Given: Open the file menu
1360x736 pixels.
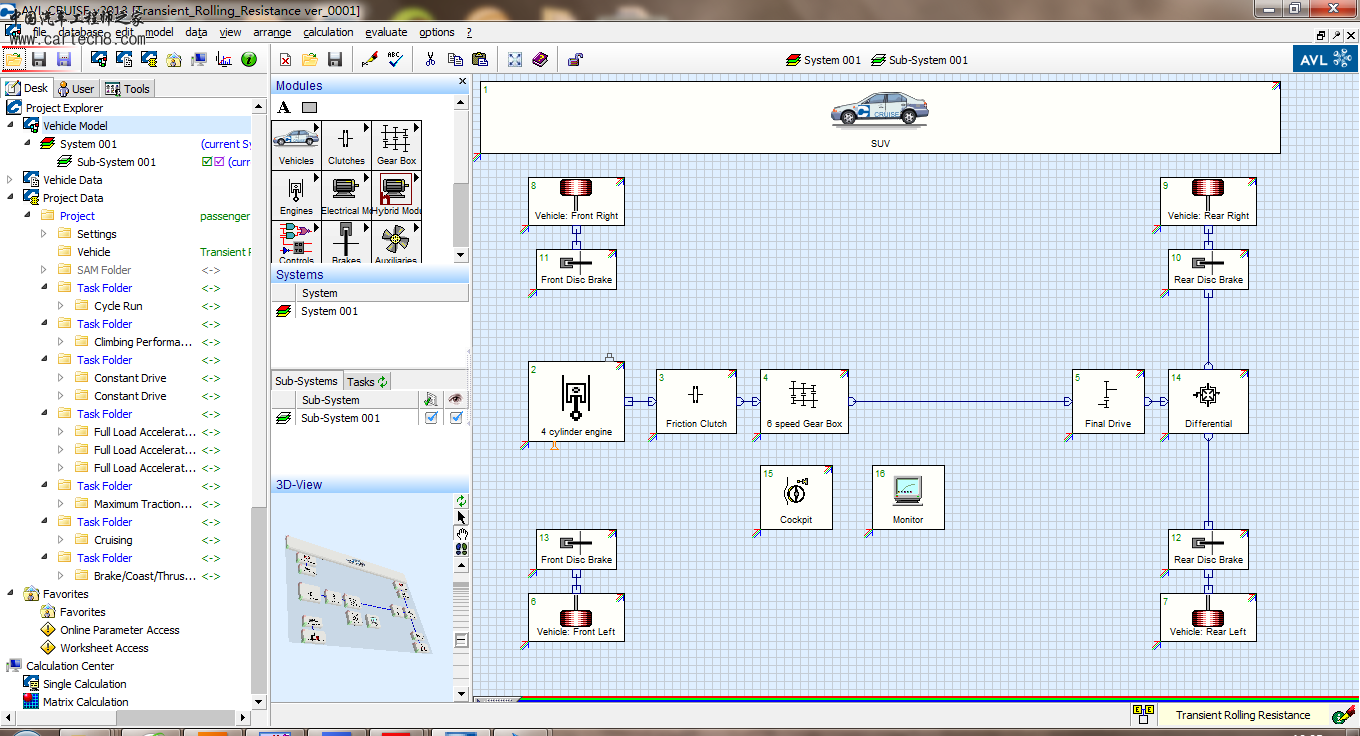Looking at the screenshot, I should [x=40, y=32].
